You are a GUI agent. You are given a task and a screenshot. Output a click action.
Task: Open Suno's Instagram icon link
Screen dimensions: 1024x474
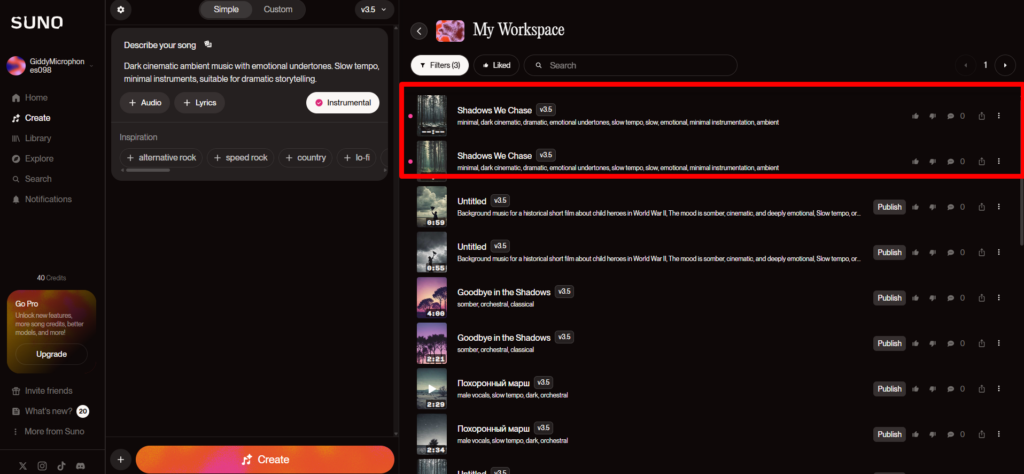pyautogui.click(x=42, y=466)
